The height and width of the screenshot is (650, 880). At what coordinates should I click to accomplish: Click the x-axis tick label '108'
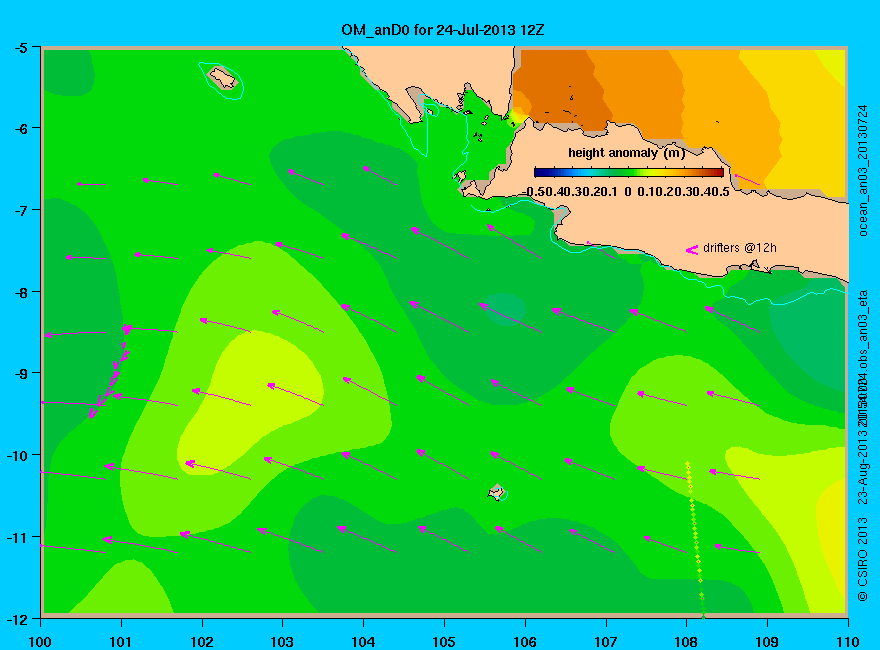point(686,642)
